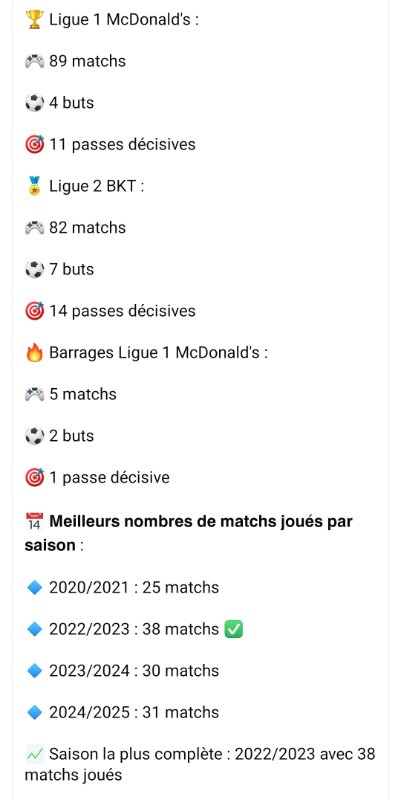This screenshot has height=800, width=401.
Task: Click the soccer ball beside 7 buts
Action: coord(34,269)
